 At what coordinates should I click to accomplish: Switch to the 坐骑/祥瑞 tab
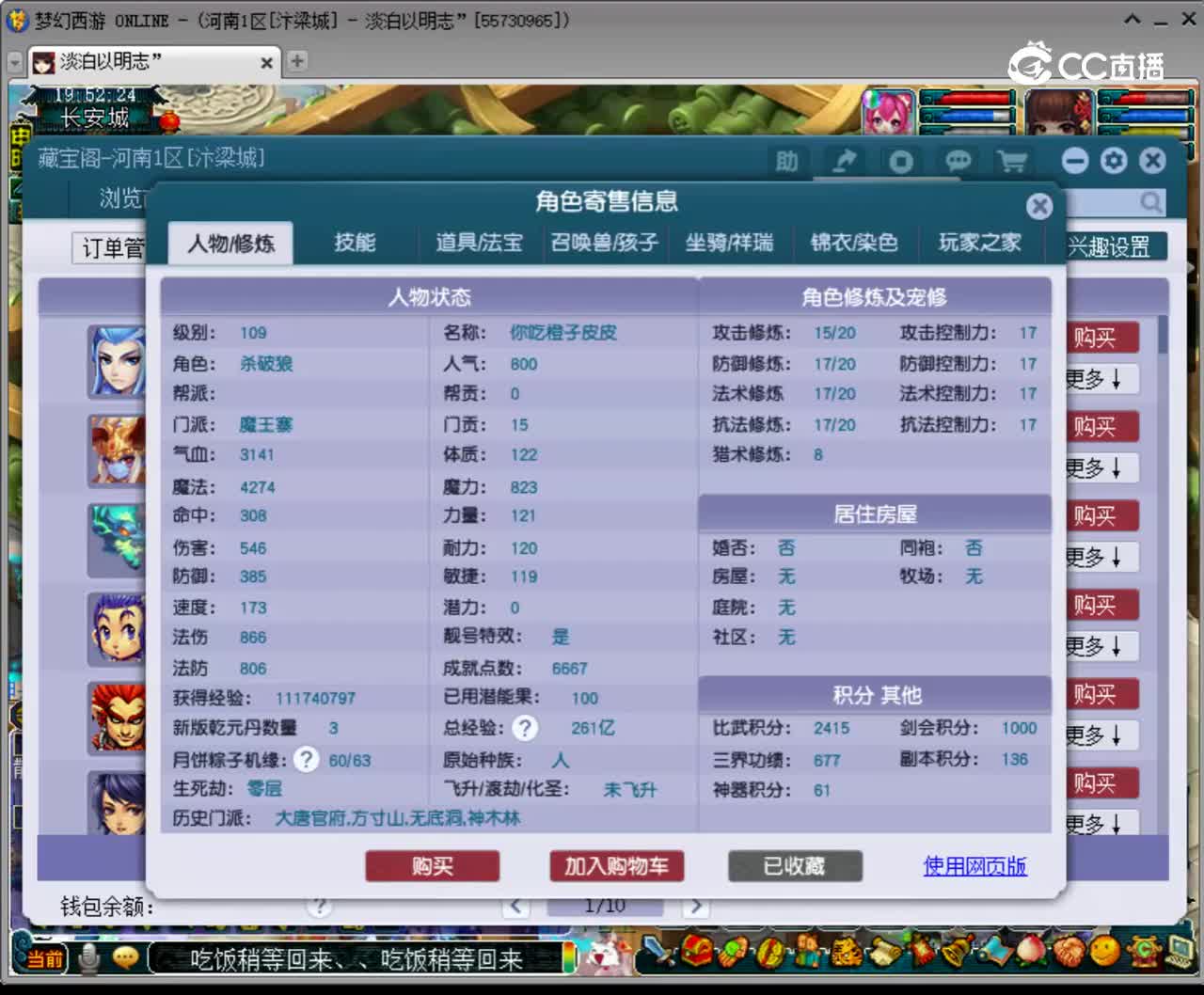point(729,243)
